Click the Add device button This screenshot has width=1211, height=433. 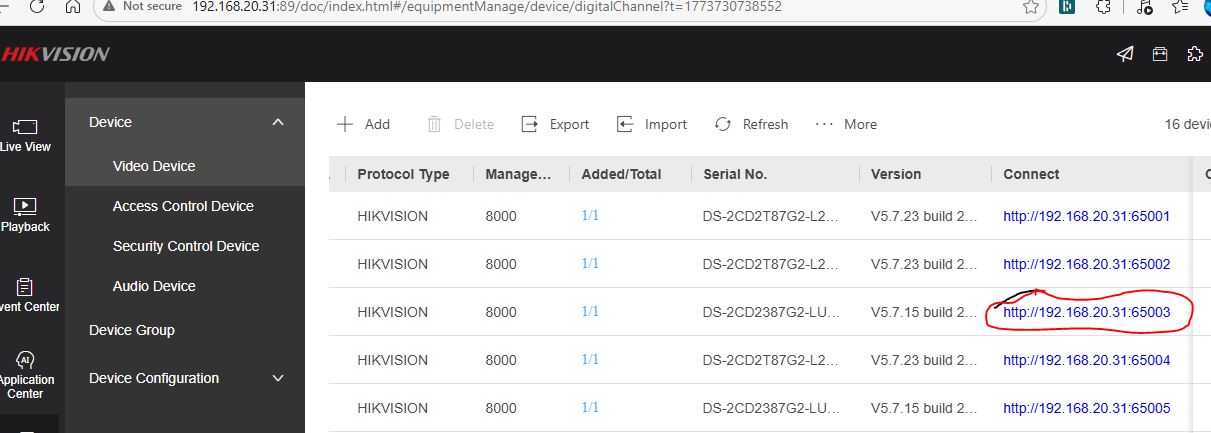(363, 124)
